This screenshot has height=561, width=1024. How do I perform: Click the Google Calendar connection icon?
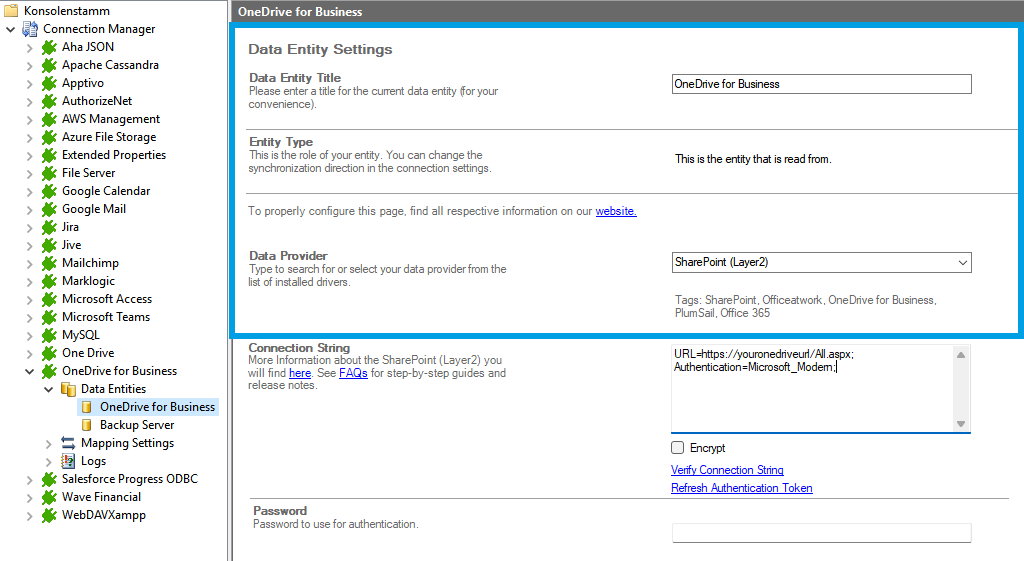49,191
